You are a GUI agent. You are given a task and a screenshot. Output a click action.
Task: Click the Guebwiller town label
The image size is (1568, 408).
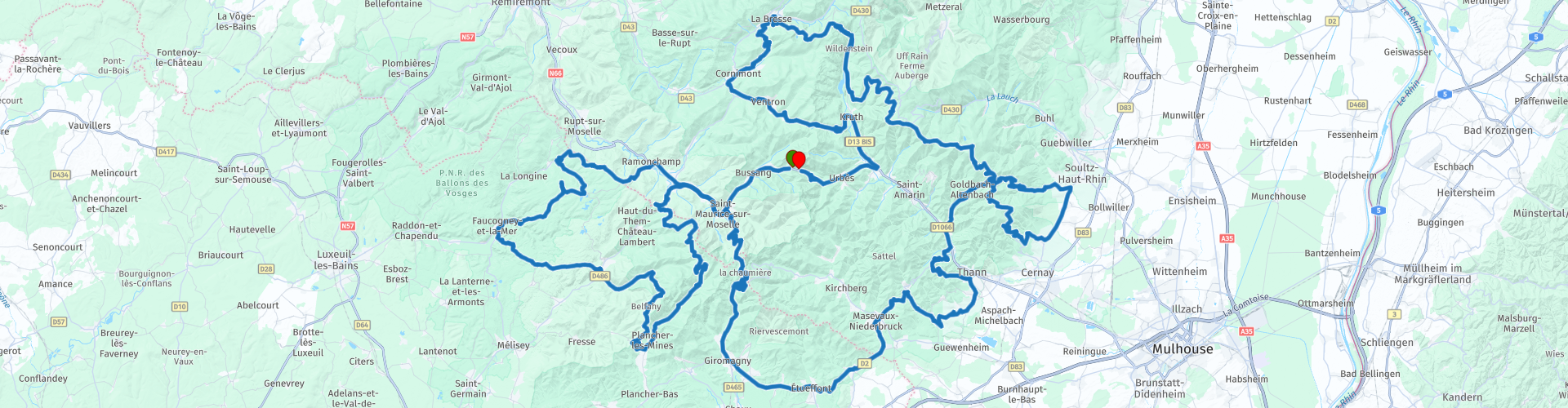click(1066, 143)
